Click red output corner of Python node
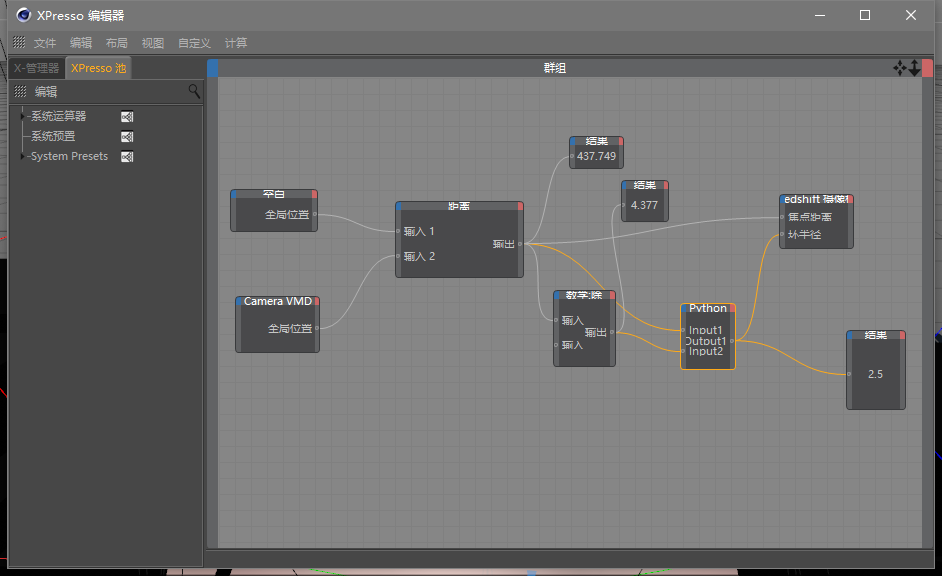The height and width of the screenshot is (576, 942). 732,308
